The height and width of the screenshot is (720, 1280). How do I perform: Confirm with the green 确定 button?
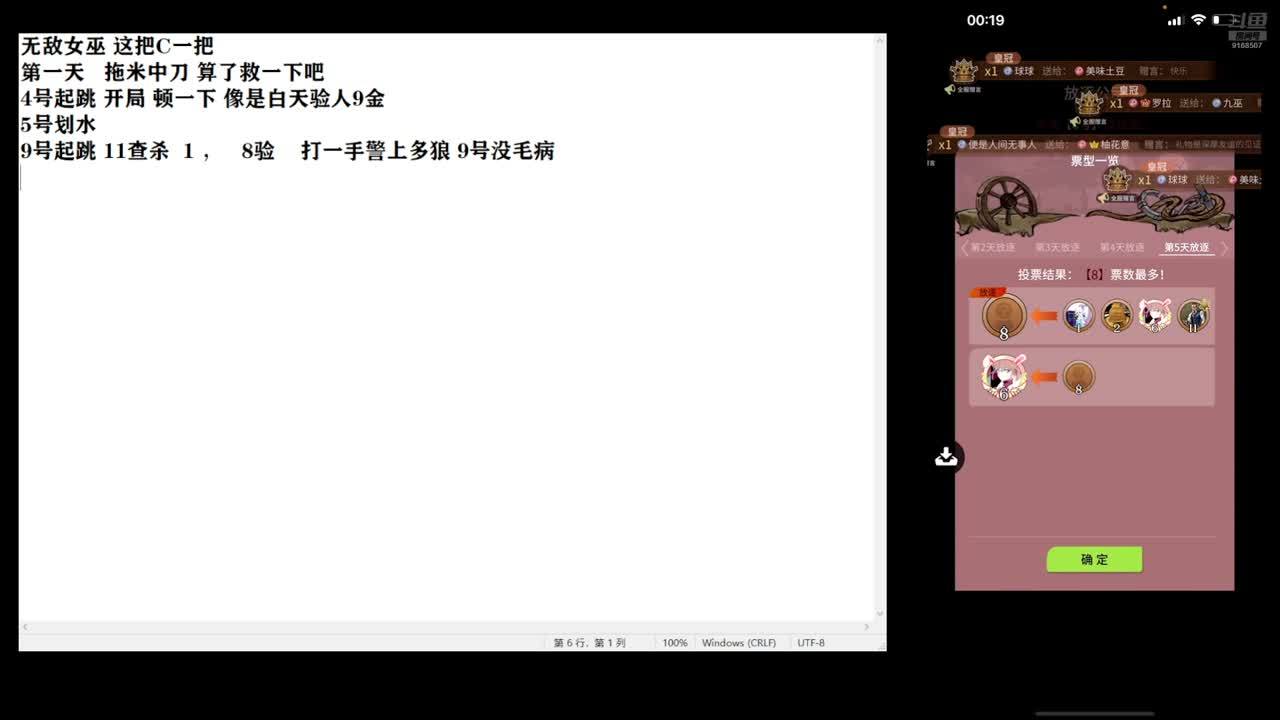click(1094, 559)
